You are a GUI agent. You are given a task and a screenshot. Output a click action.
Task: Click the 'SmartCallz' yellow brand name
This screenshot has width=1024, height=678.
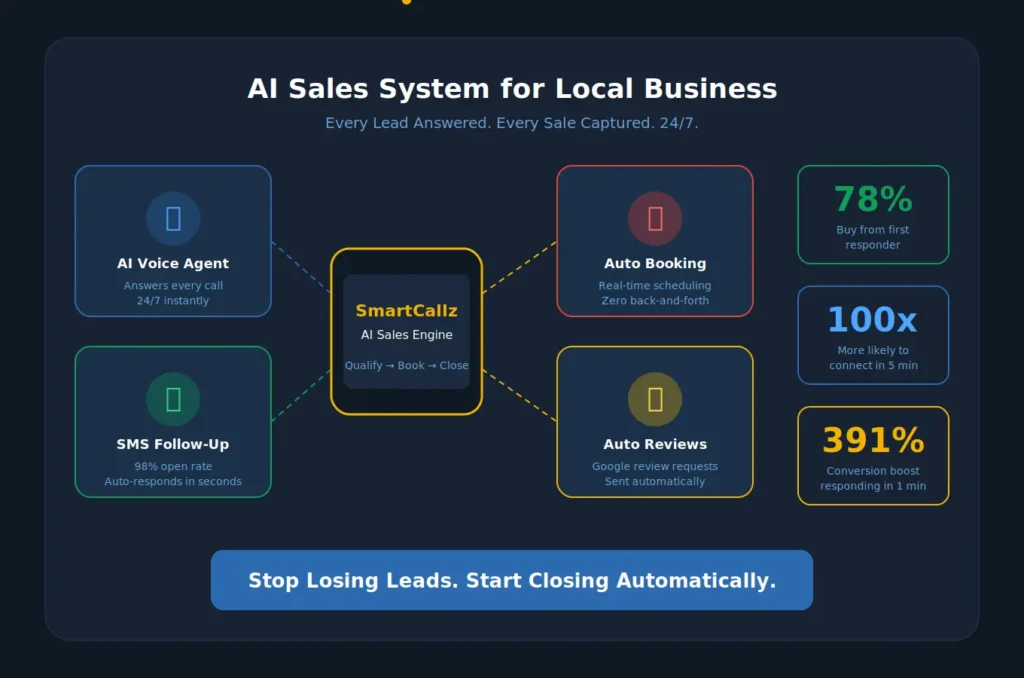pos(406,310)
